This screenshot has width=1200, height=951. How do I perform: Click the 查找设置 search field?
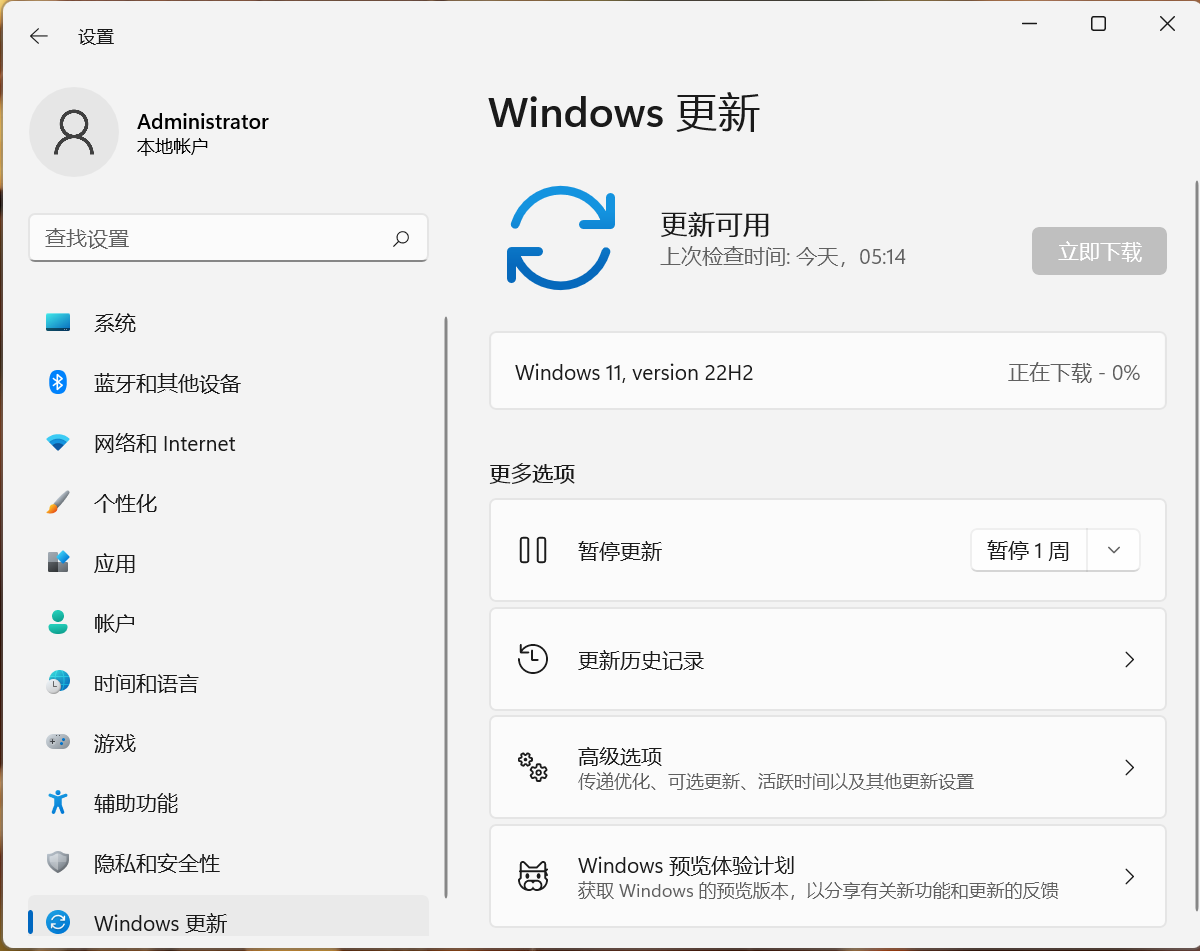228,238
